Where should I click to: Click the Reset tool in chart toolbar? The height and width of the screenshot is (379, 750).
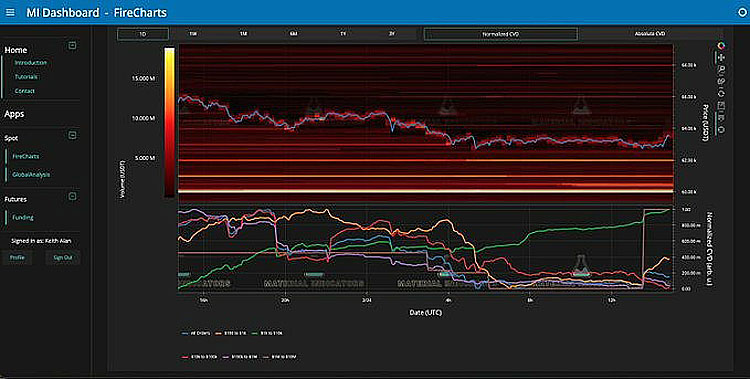click(x=721, y=94)
